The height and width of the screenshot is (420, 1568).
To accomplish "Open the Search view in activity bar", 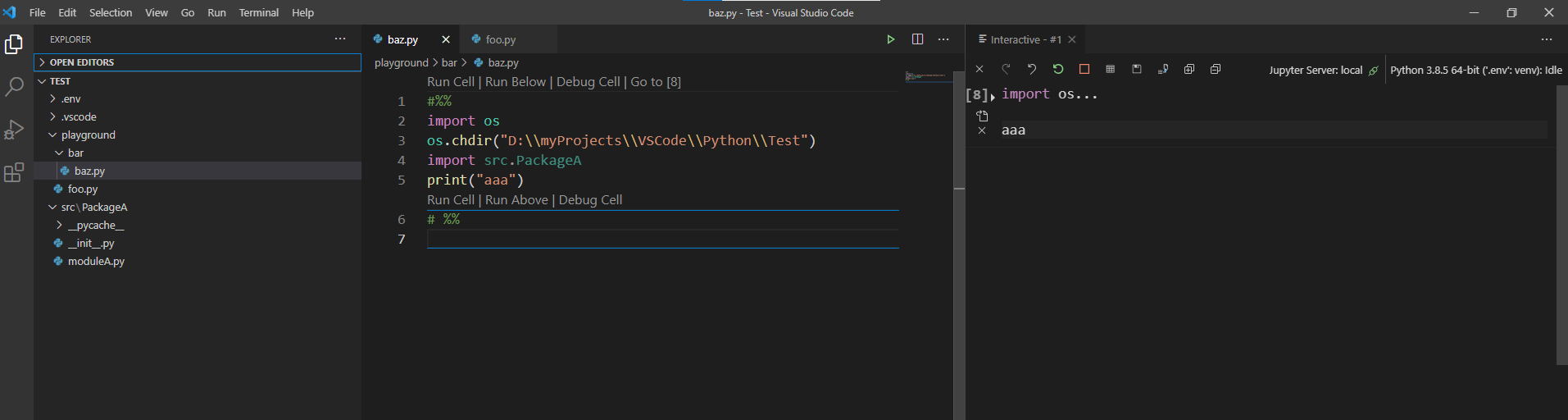I will [x=14, y=86].
